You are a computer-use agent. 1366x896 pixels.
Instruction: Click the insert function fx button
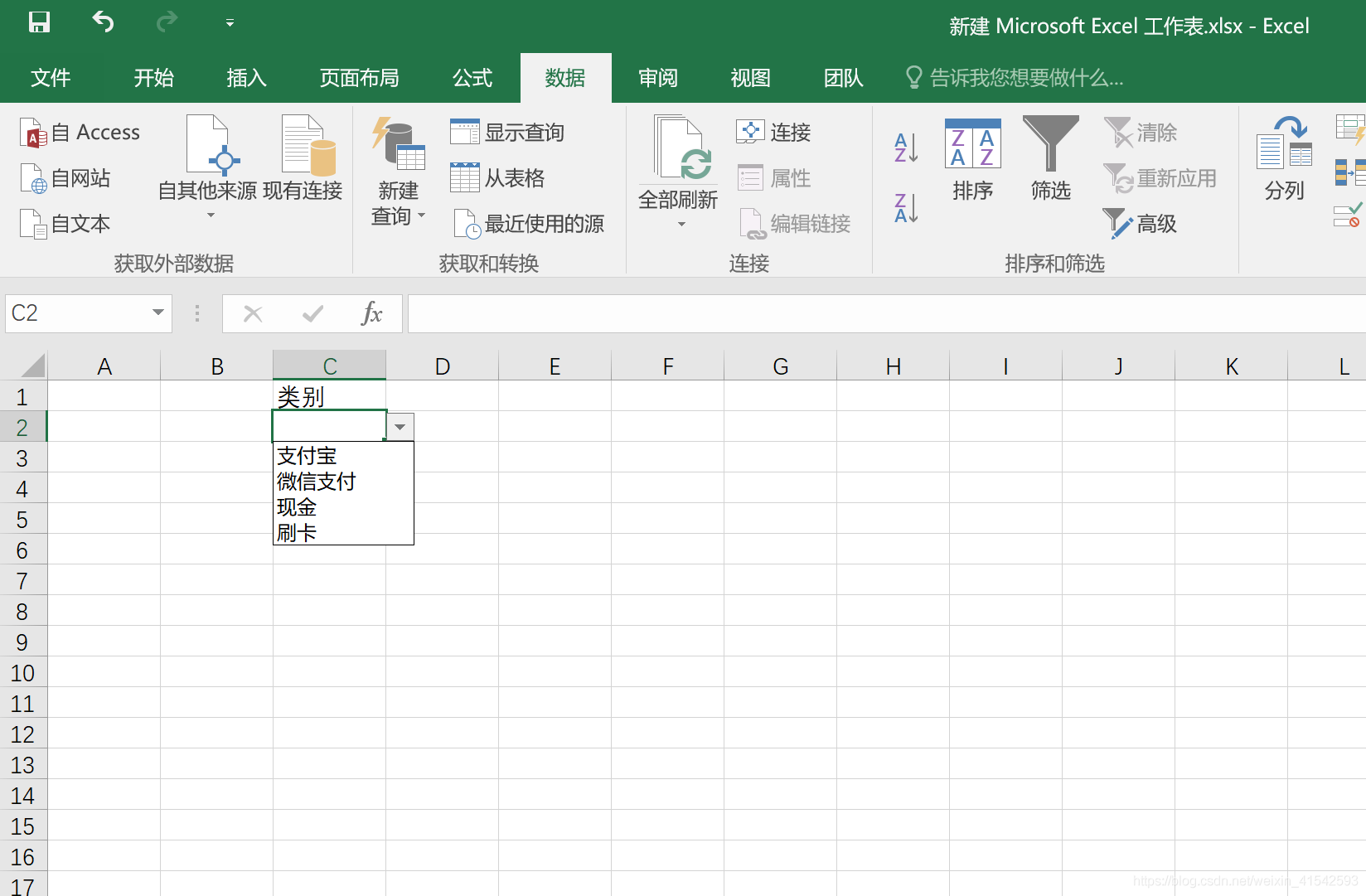[x=371, y=313]
